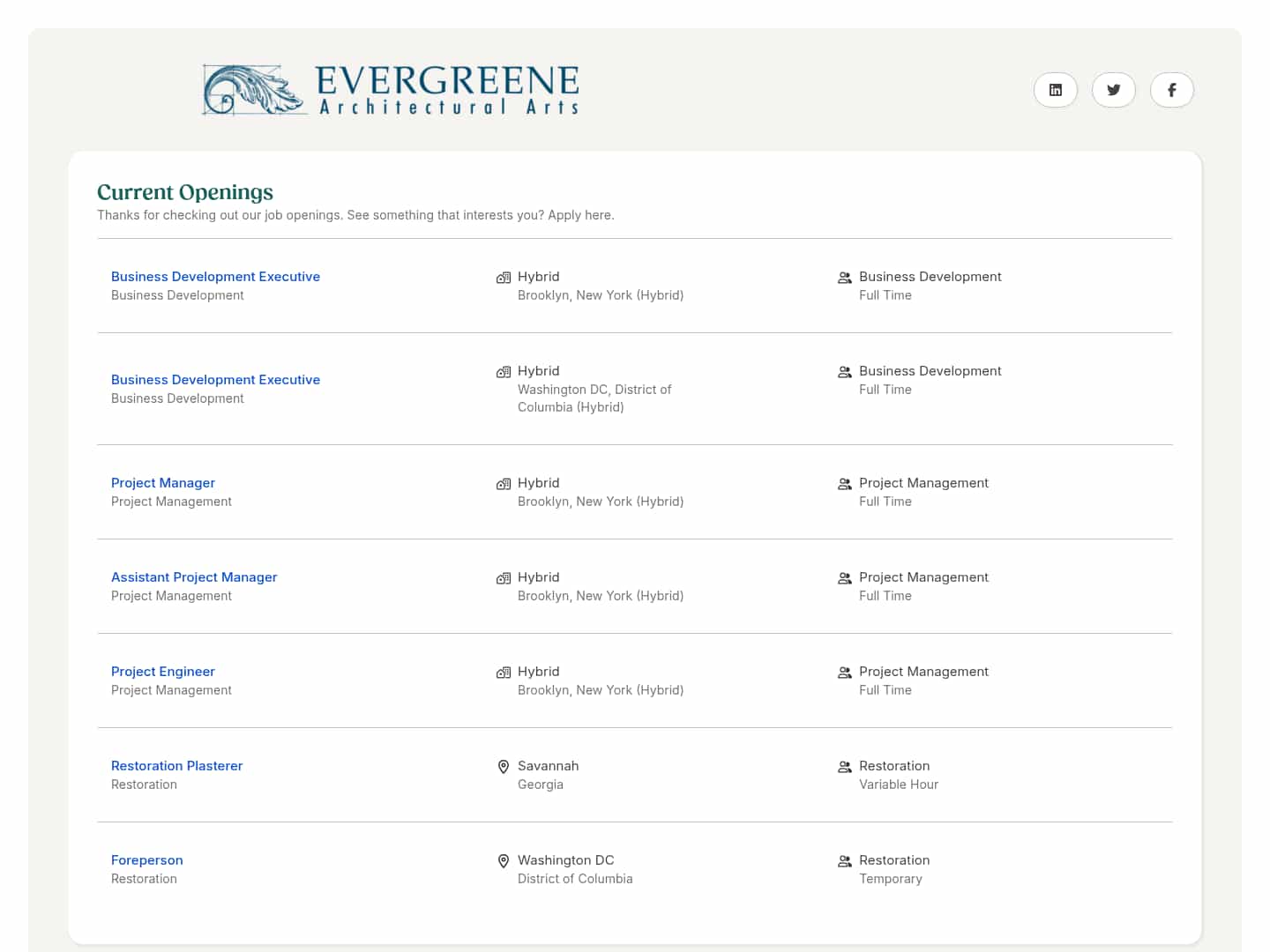Open the Business Development Executive posting in Brooklyn
Image resolution: width=1270 pixels, height=952 pixels.
pyautogui.click(x=215, y=276)
